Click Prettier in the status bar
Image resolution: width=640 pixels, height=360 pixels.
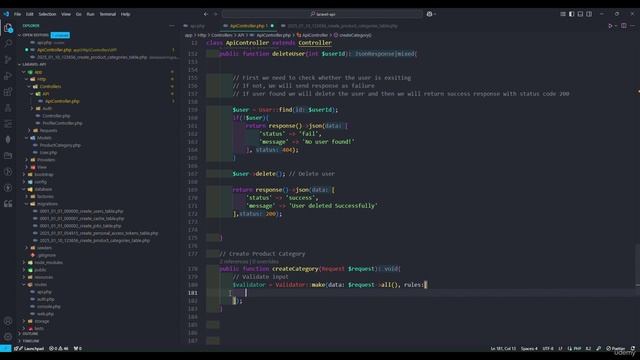click(x=616, y=349)
